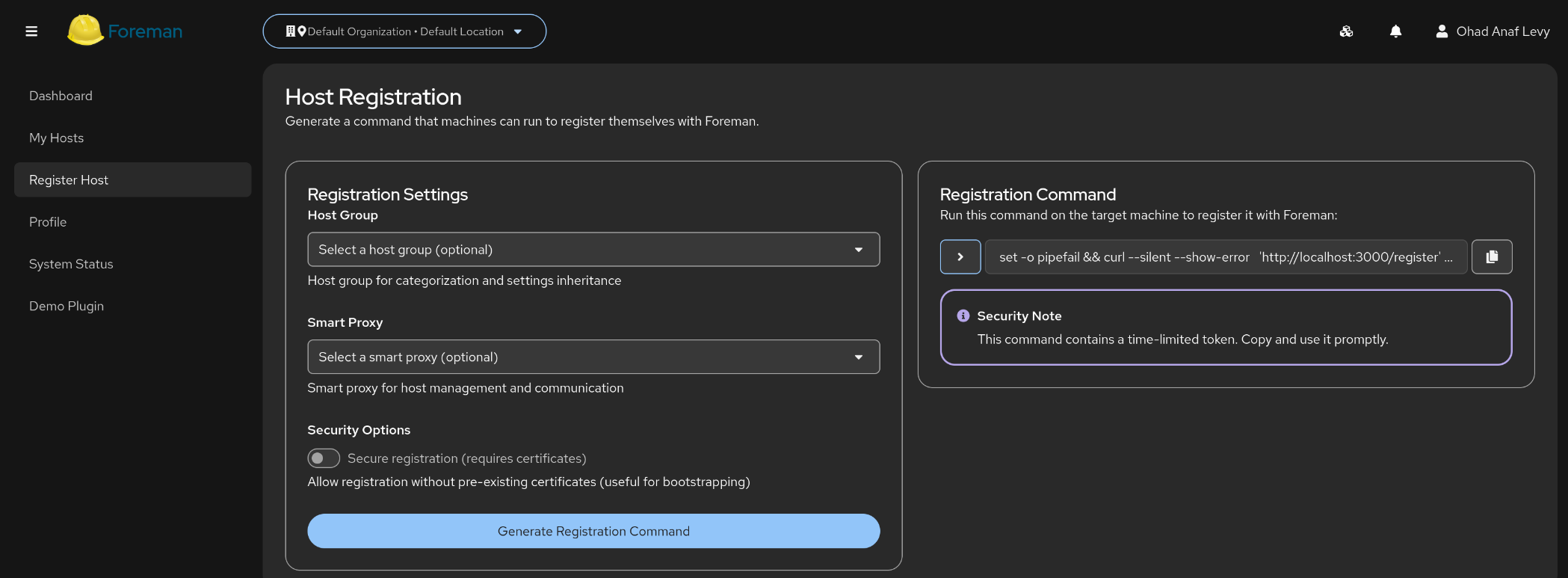The image size is (1568, 578).
Task: Open the notifications bell
Action: click(1395, 31)
